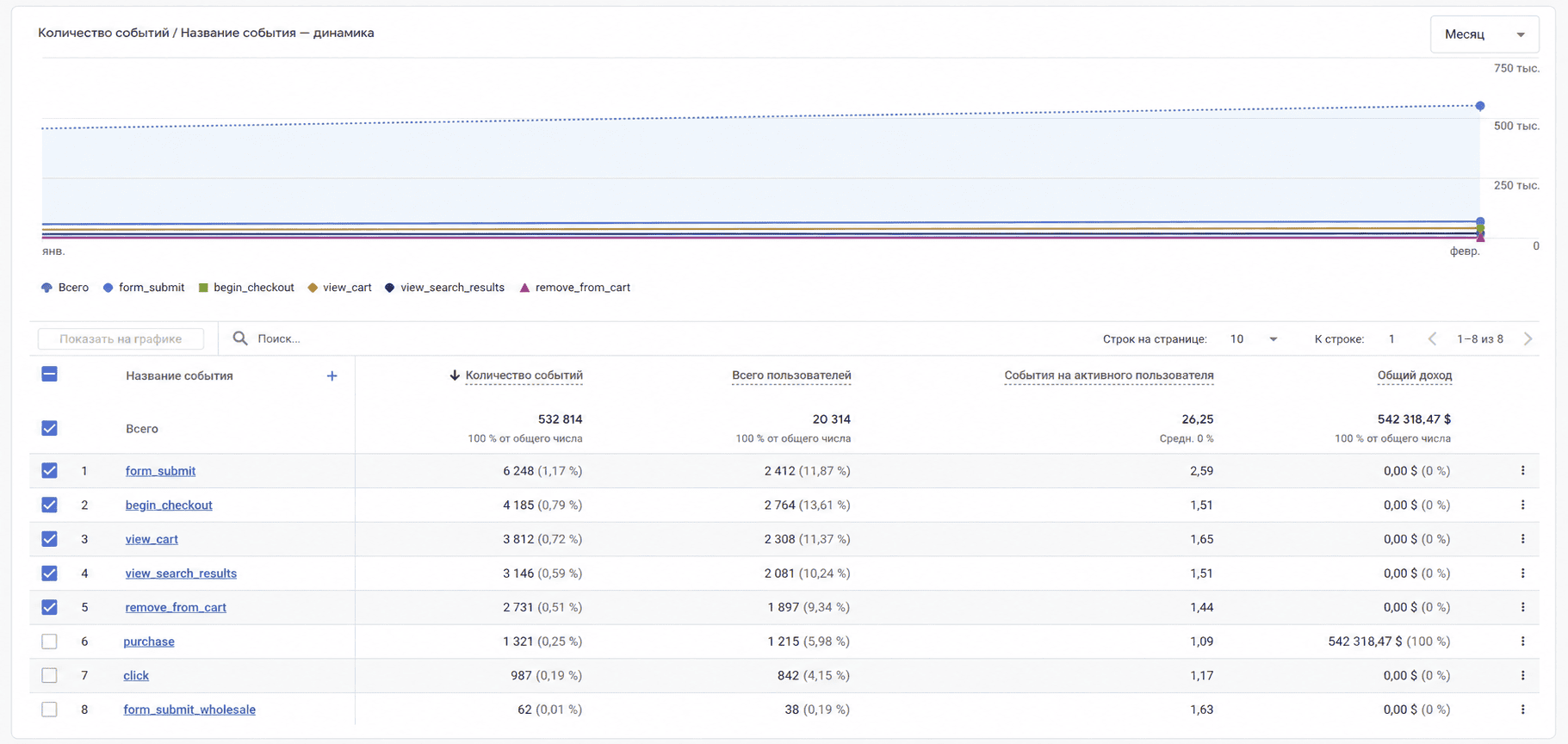Viewport: 1568px width, 744px height.
Task: Uncheck the form_submit row checkbox
Action: pyautogui.click(x=49, y=470)
